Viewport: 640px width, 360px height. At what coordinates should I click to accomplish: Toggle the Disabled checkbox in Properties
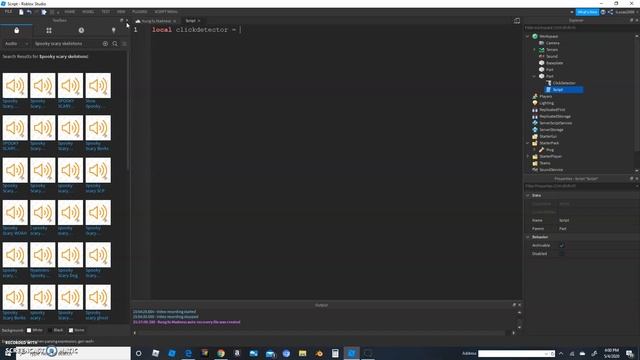coord(562,253)
